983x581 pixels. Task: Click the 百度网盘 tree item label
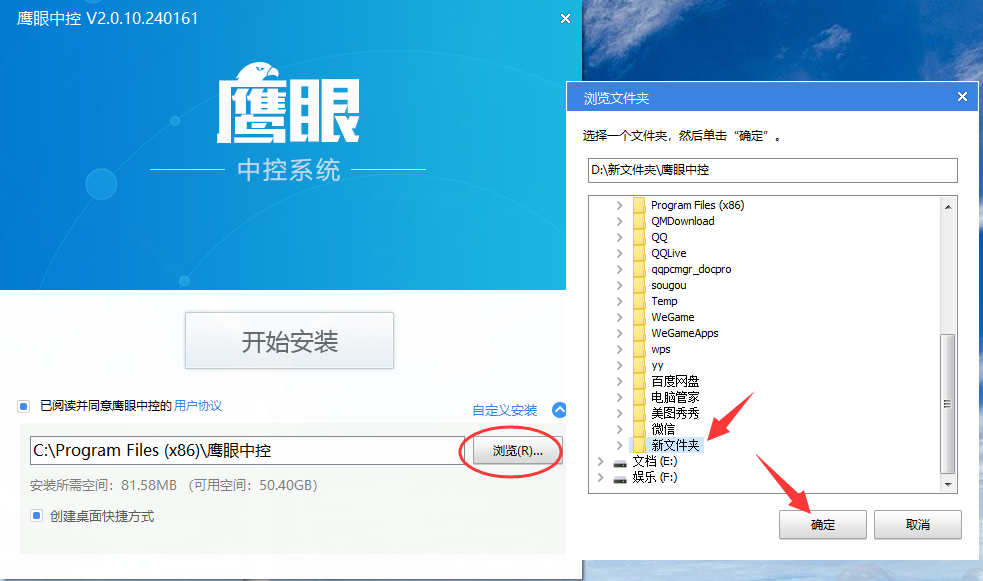(675, 381)
